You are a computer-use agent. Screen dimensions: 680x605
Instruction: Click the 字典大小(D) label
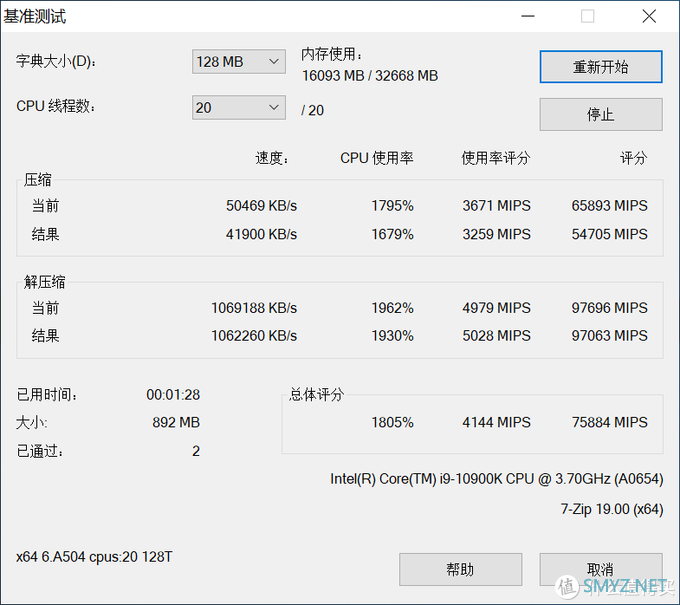[x=56, y=62]
